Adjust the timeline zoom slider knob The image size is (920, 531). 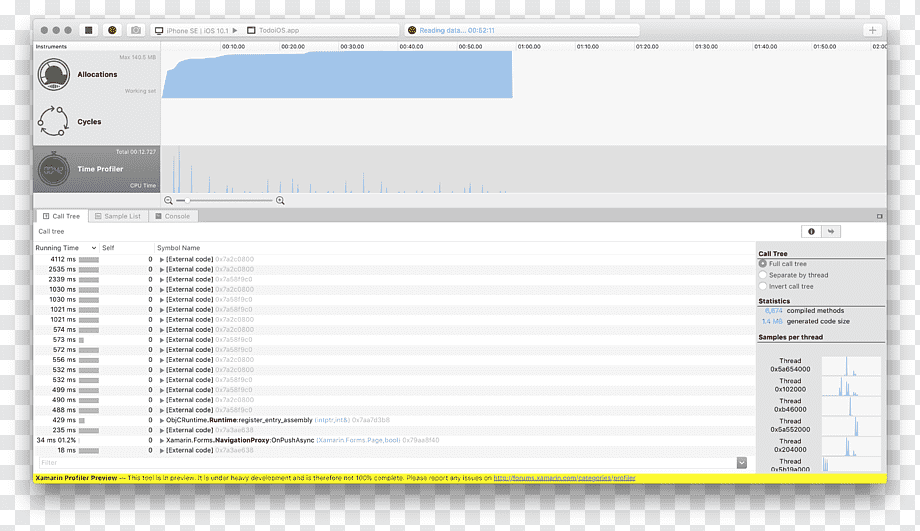pos(187,201)
